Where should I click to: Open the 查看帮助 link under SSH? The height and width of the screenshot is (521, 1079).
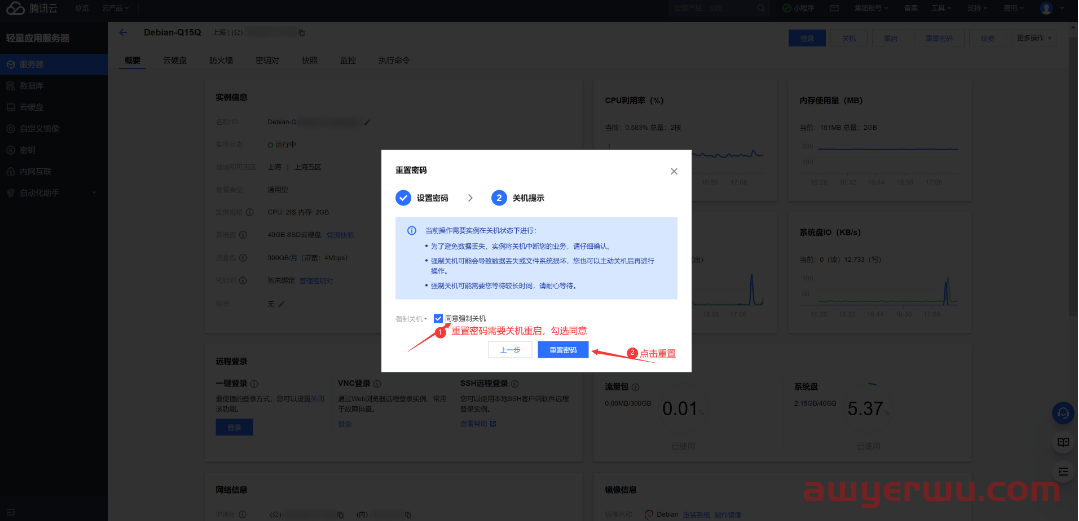pos(478,424)
